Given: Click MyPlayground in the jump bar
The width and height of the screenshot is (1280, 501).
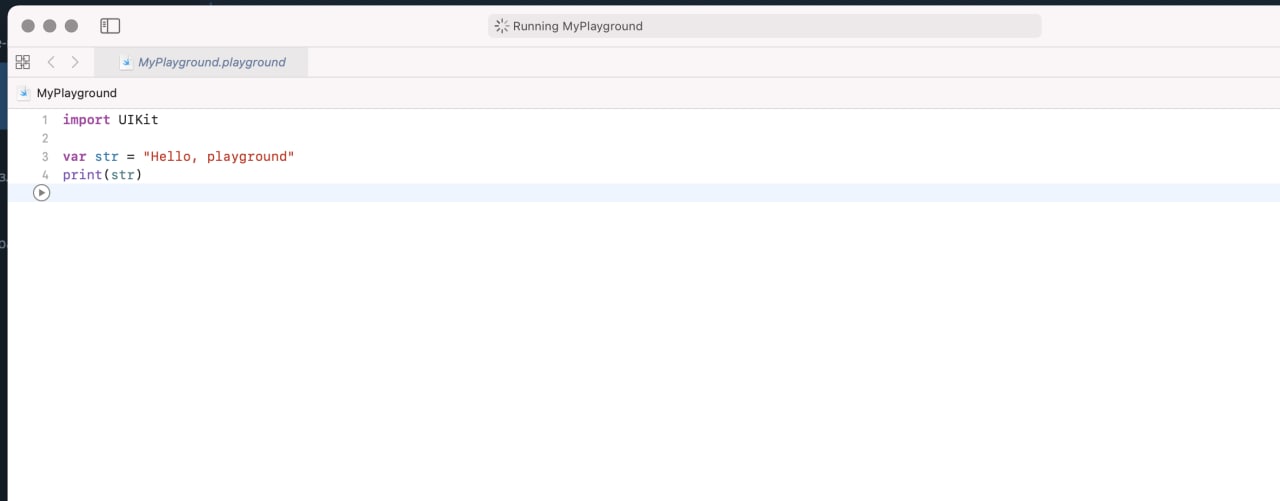Looking at the screenshot, I should 77,93.
